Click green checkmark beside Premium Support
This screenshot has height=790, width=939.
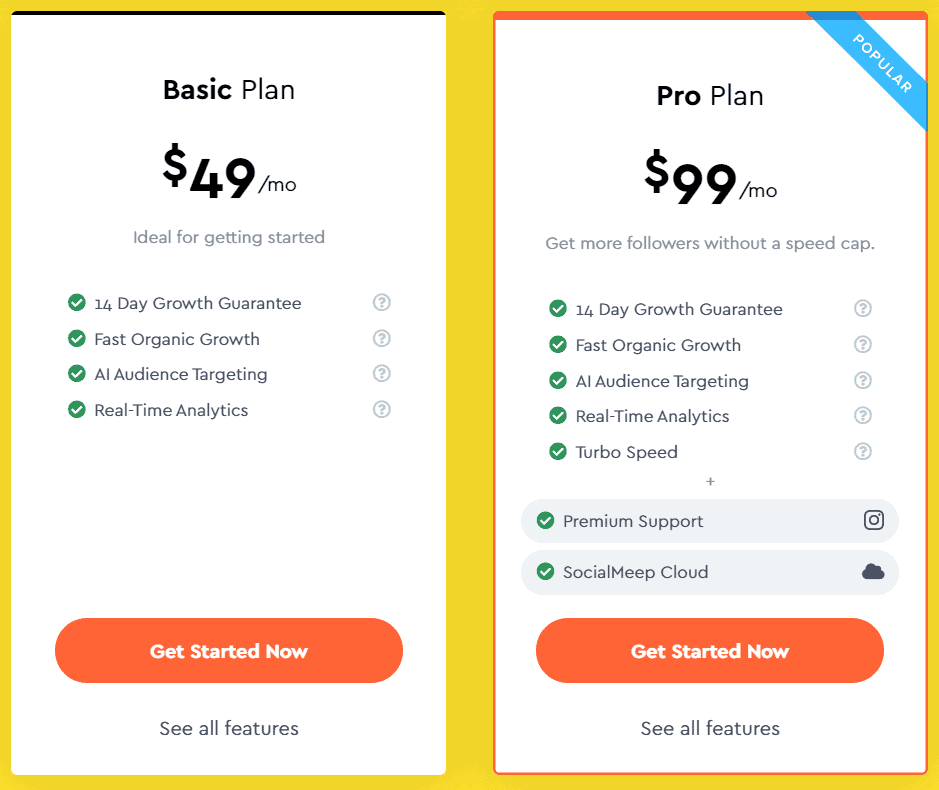(x=545, y=520)
